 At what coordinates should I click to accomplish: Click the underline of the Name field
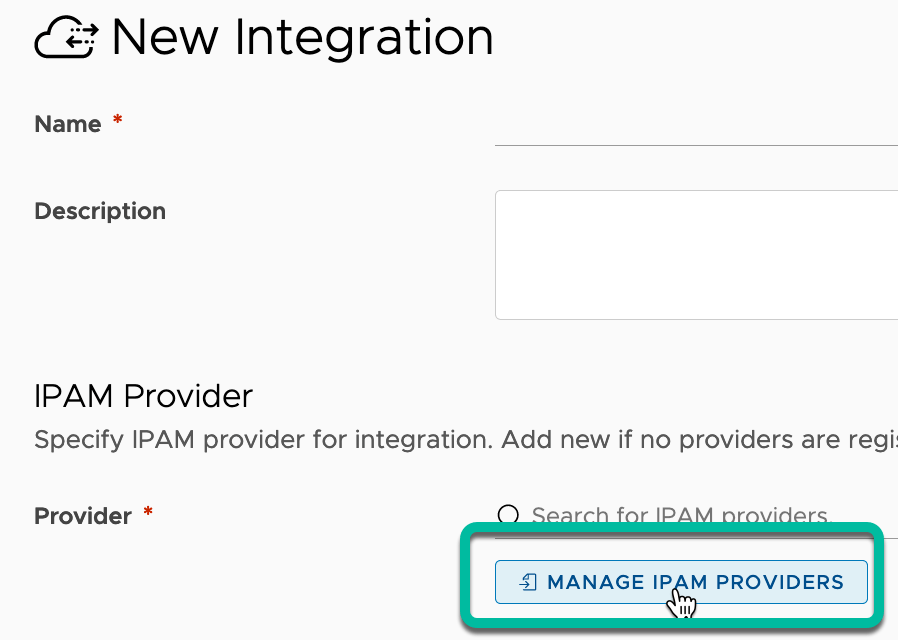(696, 145)
